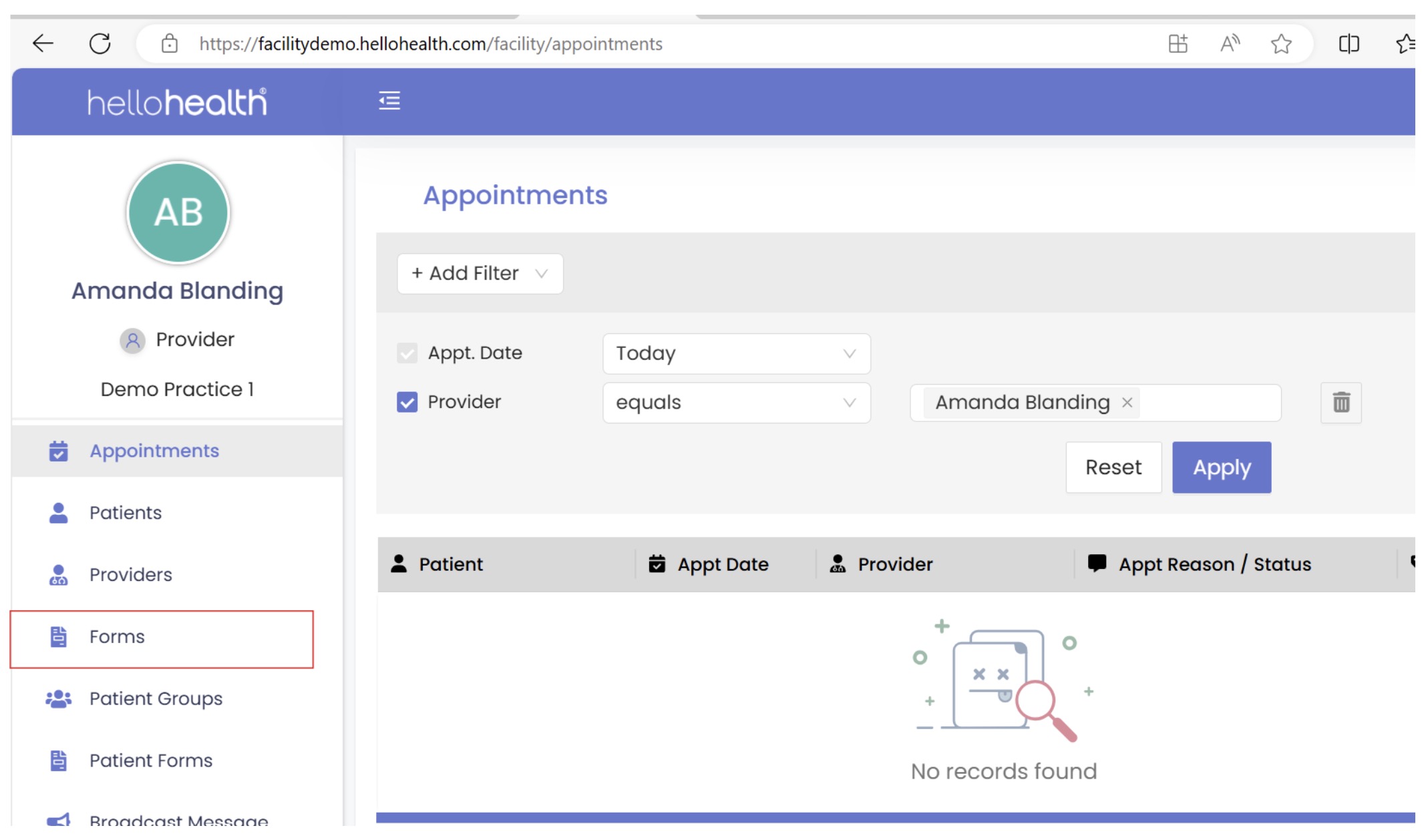Collapse the sidebar with hamburger icon
Image resolution: width=1424 pixels, height=840 pixels.
pyautogui.click(x=389, y=101)
